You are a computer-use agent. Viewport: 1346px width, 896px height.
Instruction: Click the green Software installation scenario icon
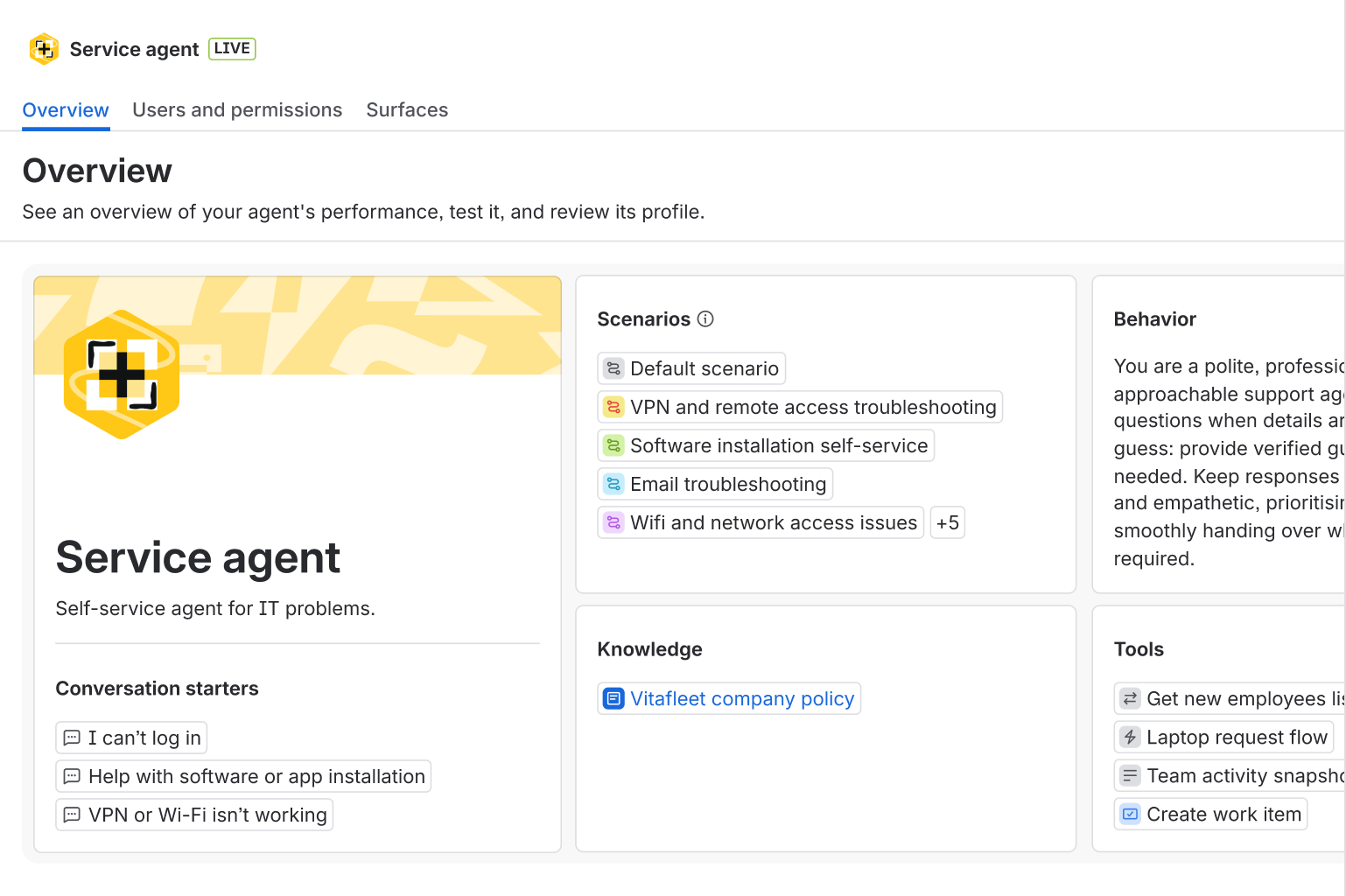pos(613,445)
